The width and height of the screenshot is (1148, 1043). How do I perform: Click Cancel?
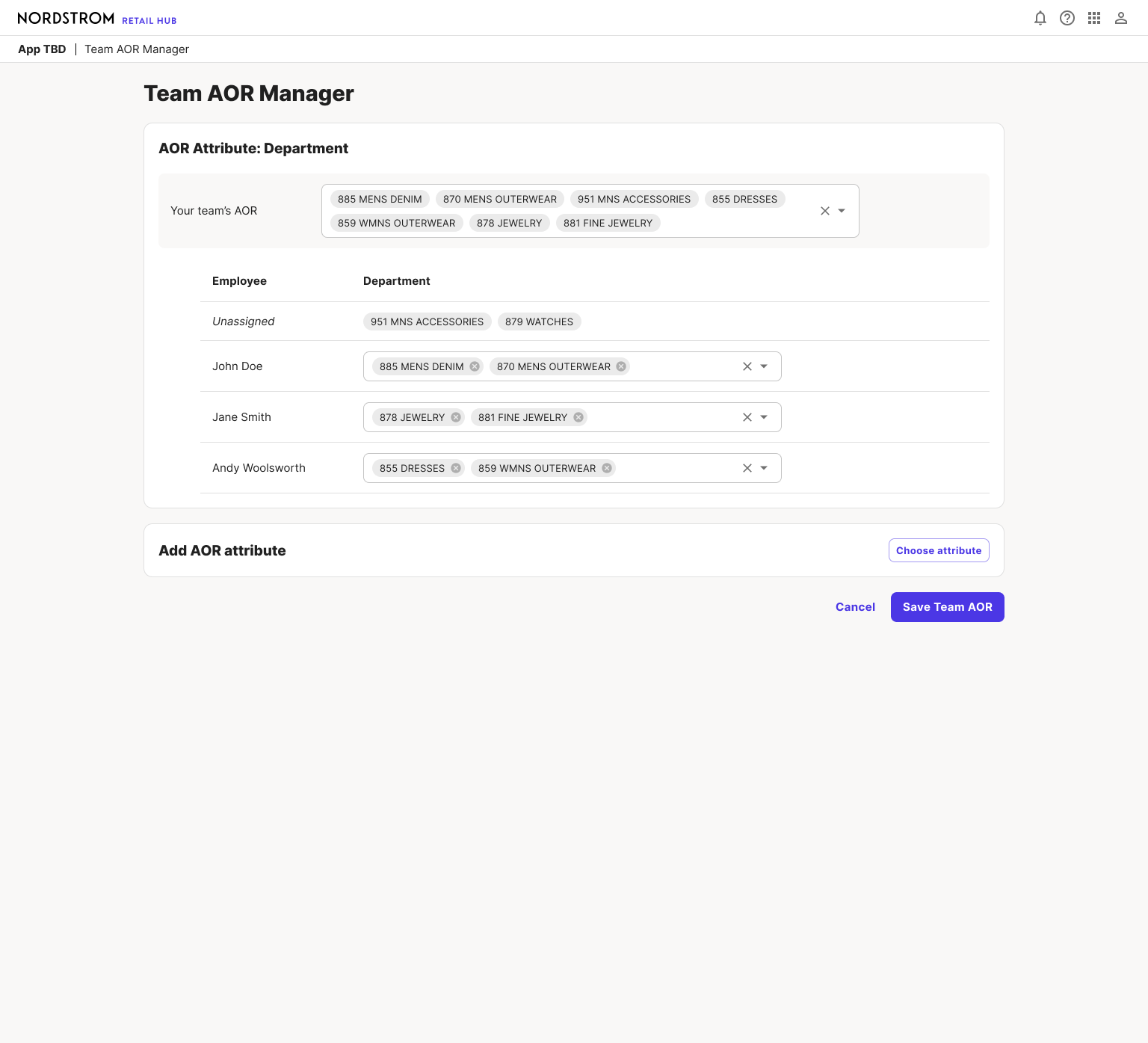(855, 607)
